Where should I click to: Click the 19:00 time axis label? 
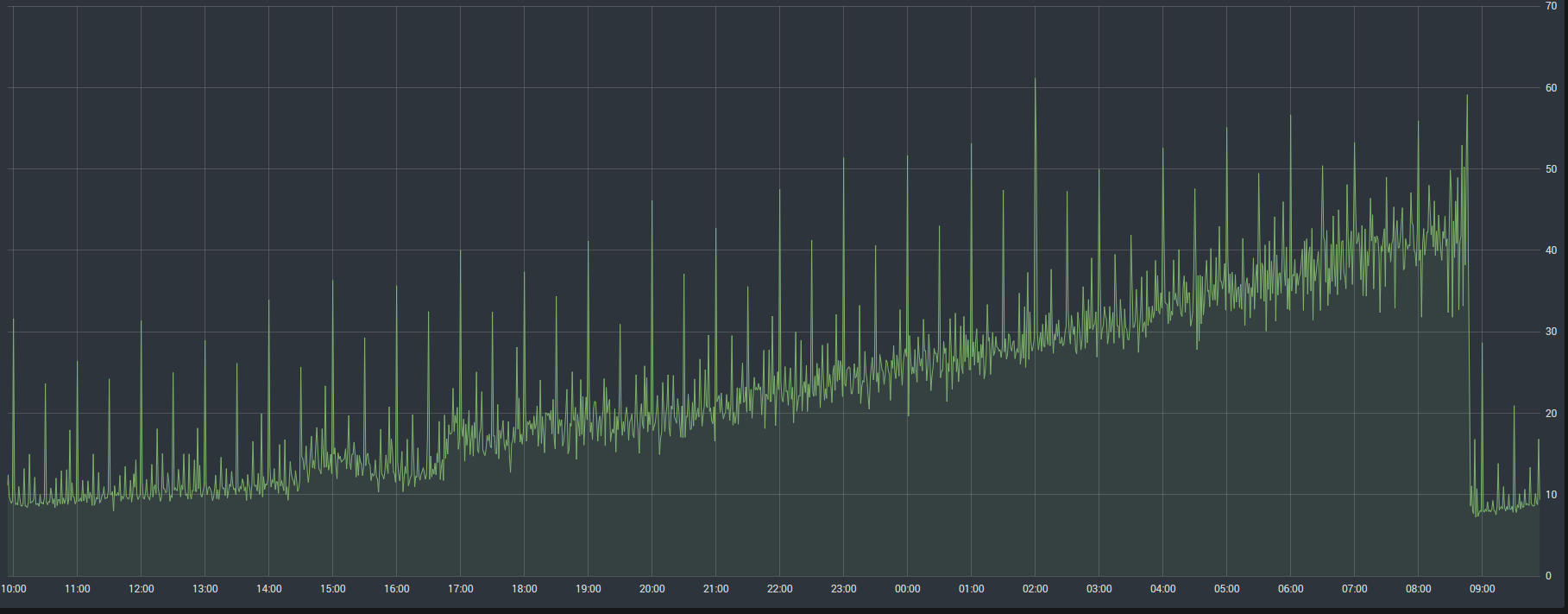click(589, 589)
